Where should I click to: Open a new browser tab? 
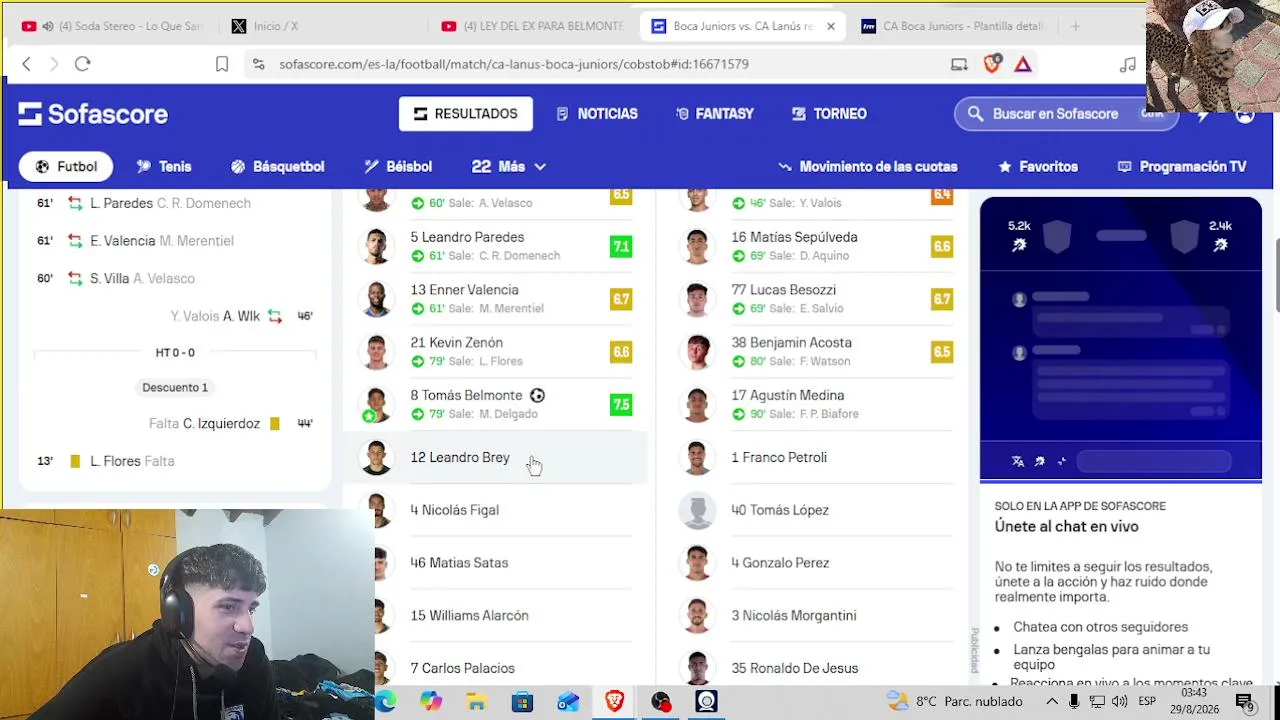pyautogui.click(x=1075, y=26)
